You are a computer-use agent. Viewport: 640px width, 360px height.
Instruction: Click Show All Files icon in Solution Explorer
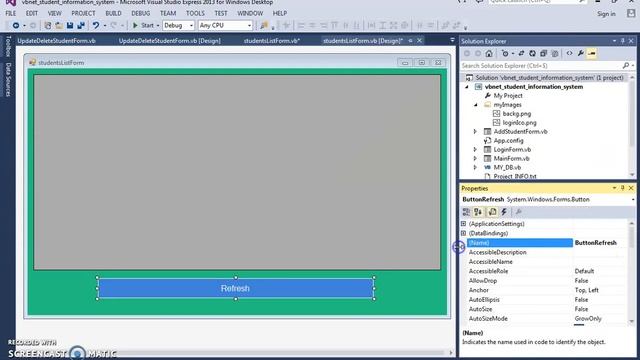point(555,53)
